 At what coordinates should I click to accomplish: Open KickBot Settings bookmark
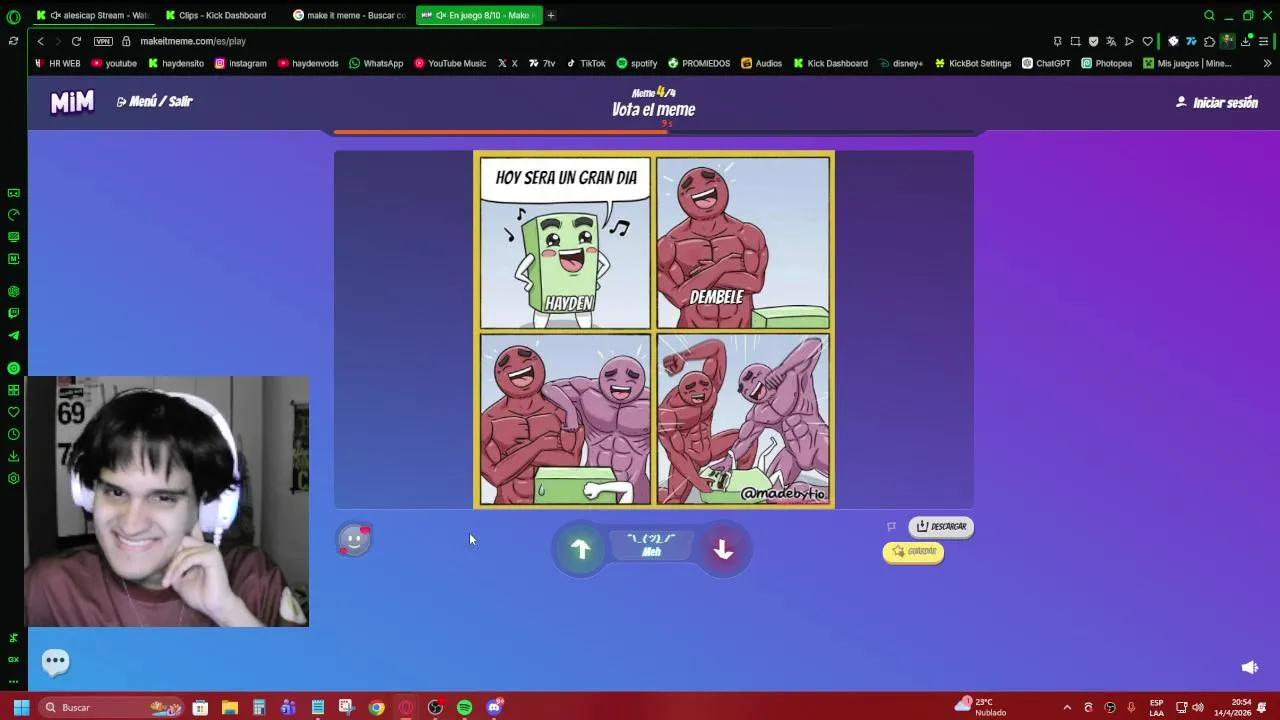(x=973, y=63)
